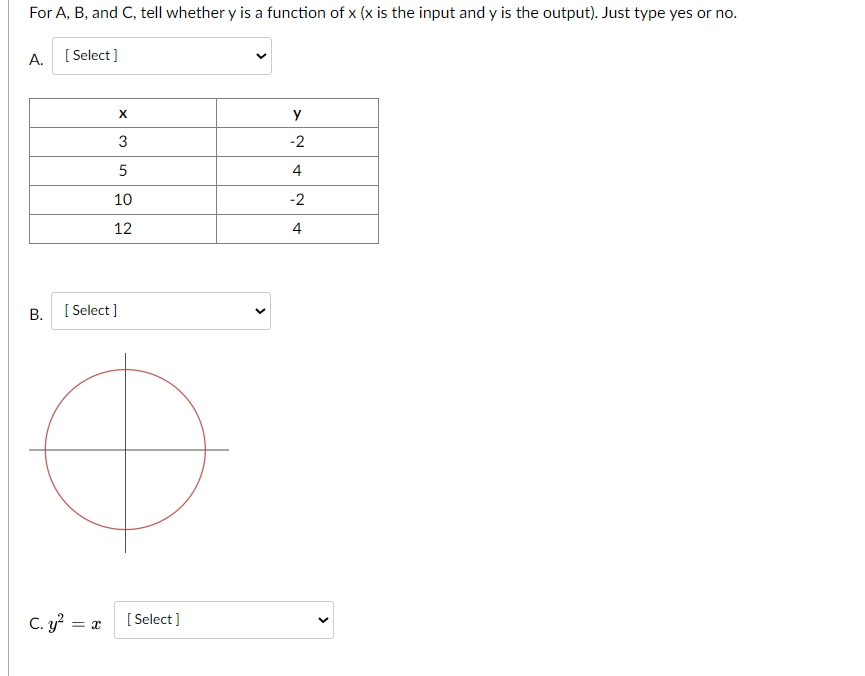Viewport: 865px width, 676px height.
Task: Click the horizontal axis of the graph
Action: (220, 449)
